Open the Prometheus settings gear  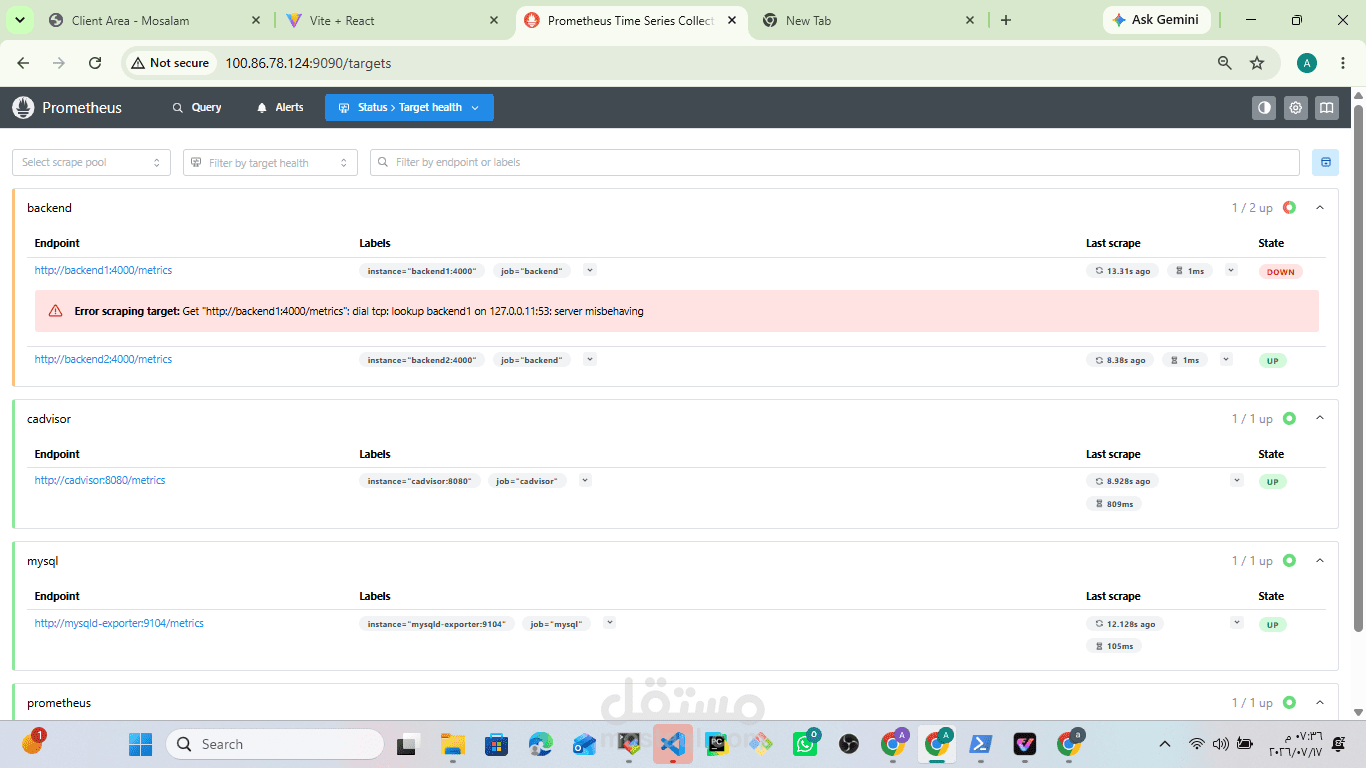[1296, 108]
